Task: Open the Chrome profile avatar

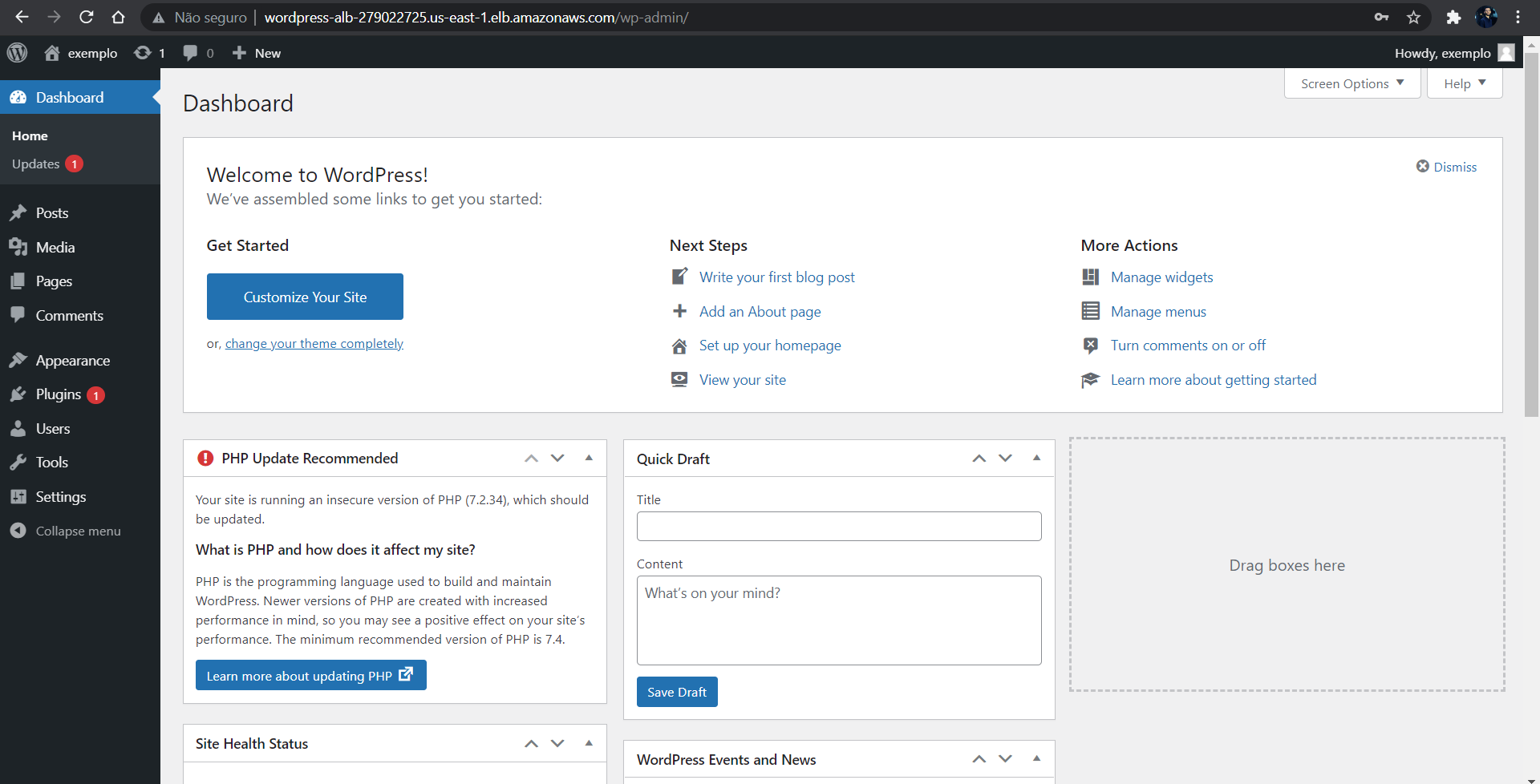Action: click(1486, 17)
